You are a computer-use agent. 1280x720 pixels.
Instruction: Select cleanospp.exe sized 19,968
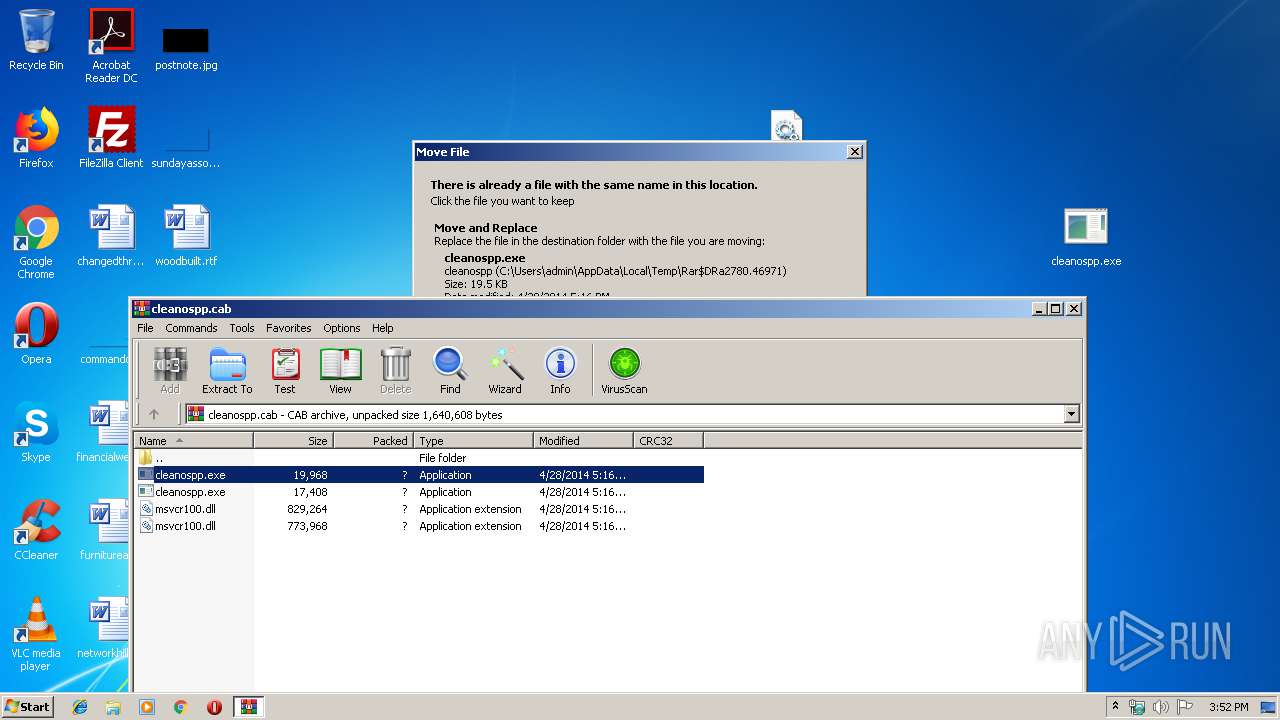pos(419,475)
